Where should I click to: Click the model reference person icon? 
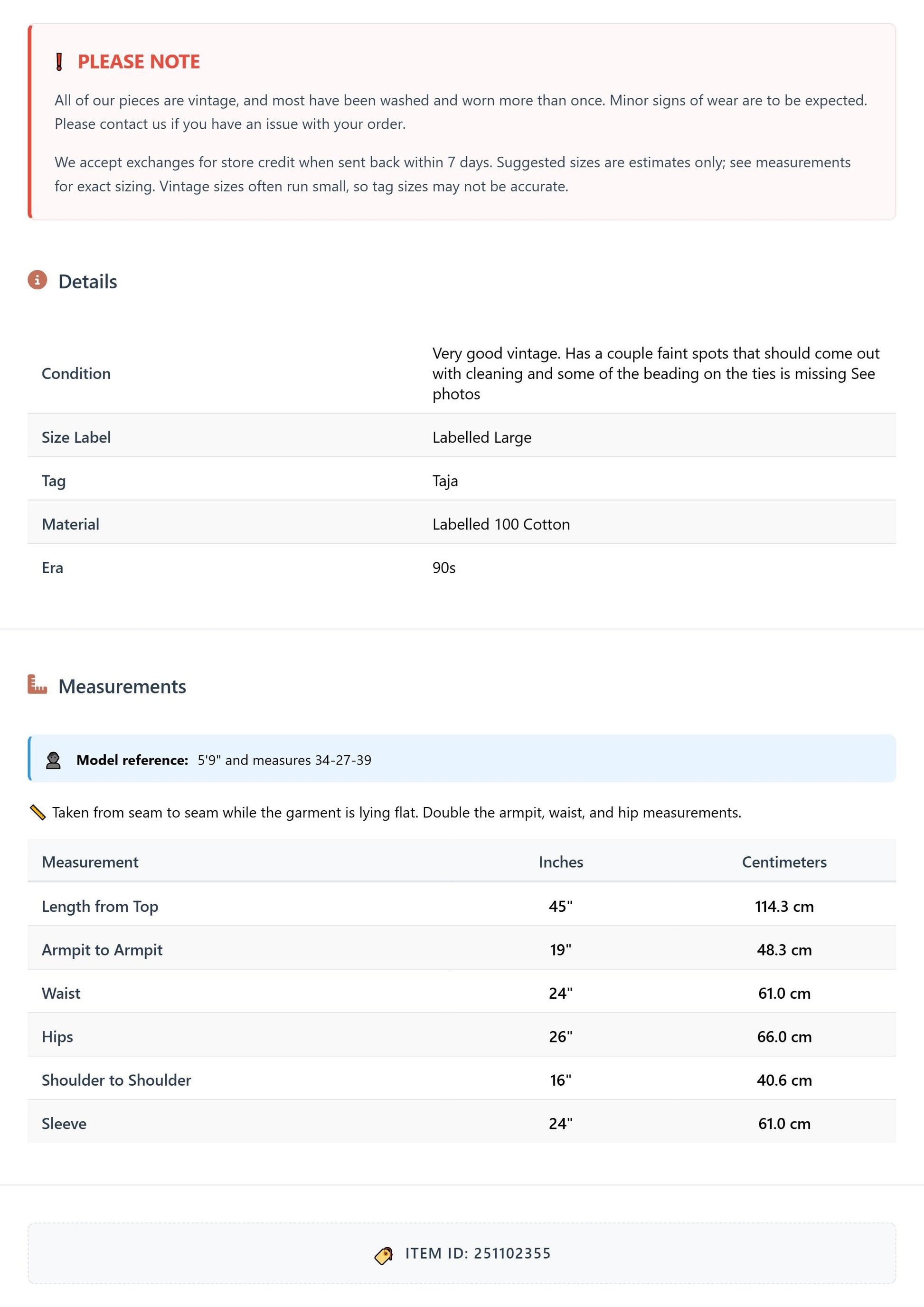(54, 760)
